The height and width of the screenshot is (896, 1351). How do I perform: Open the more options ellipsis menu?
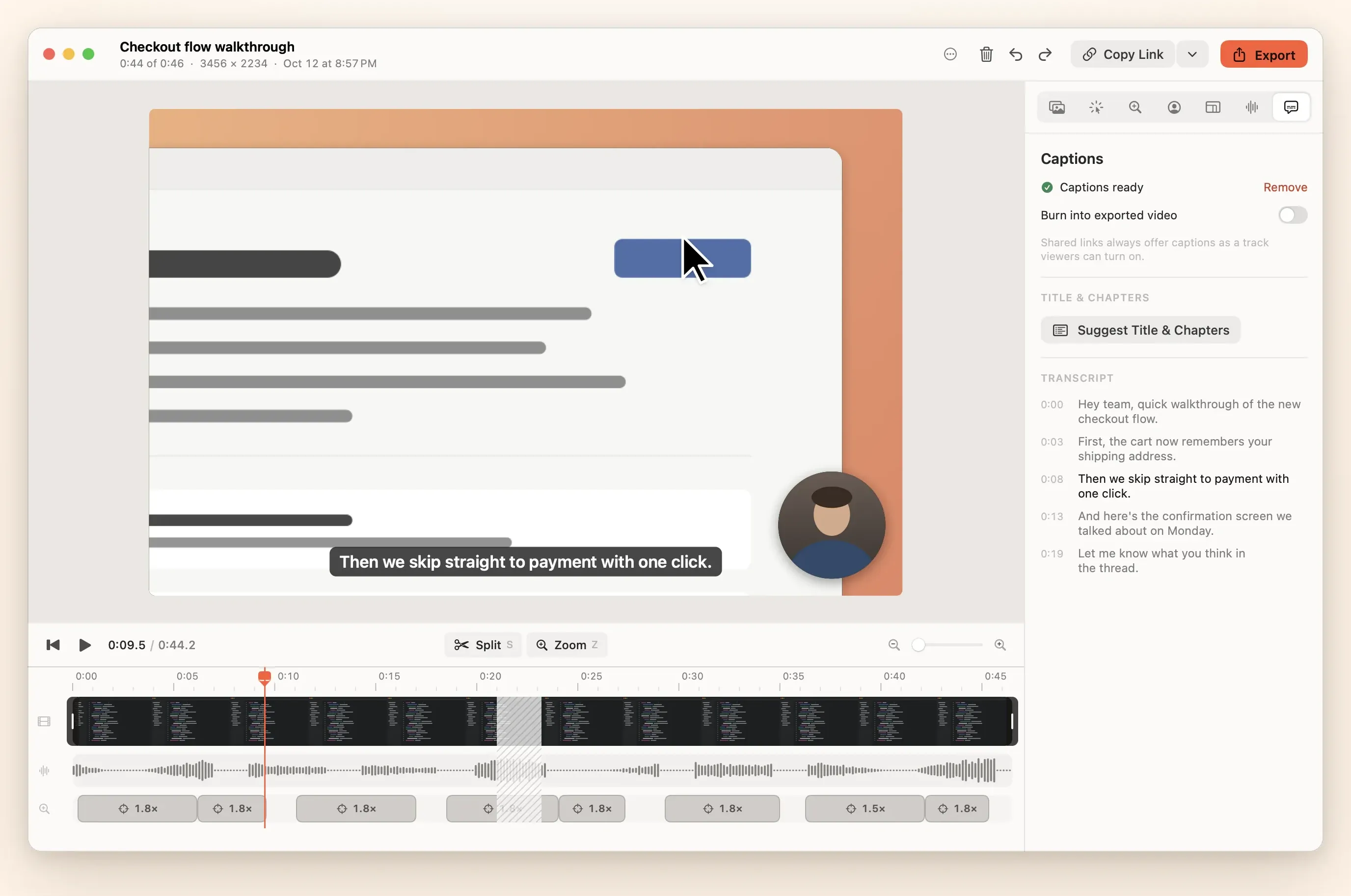point(950,54)
